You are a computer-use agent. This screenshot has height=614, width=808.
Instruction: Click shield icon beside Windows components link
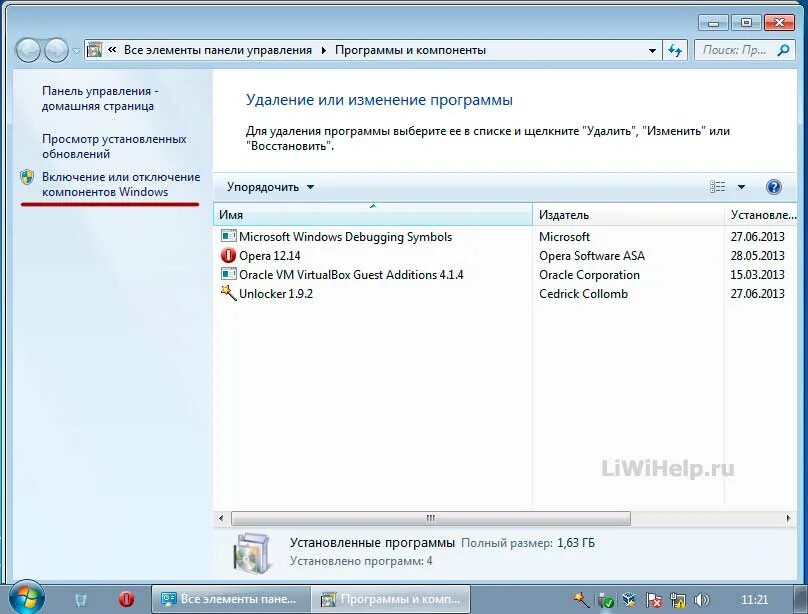[x=27, y=177]
